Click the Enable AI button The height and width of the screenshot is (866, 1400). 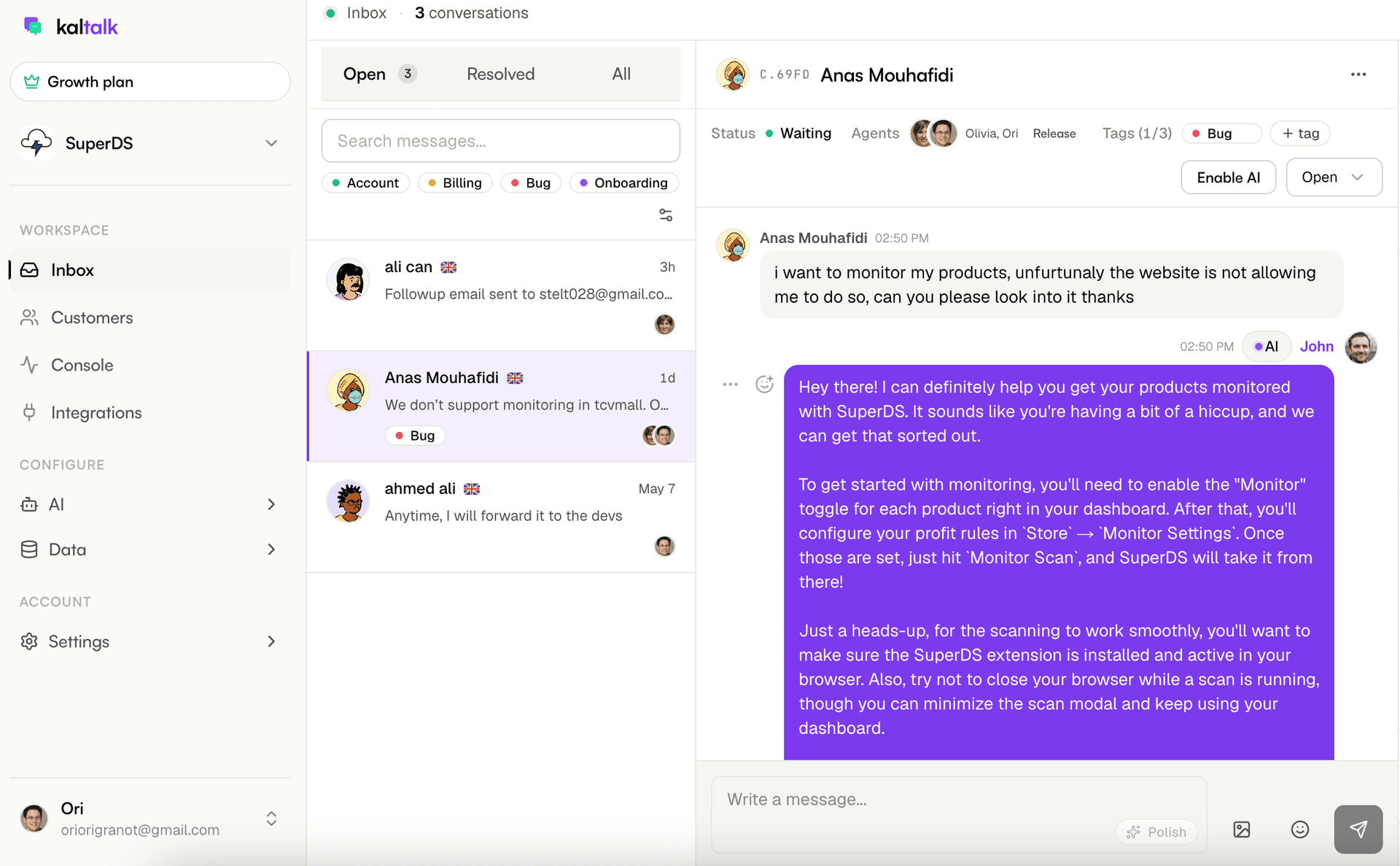pyautogui.click(x=1228, y=177)
